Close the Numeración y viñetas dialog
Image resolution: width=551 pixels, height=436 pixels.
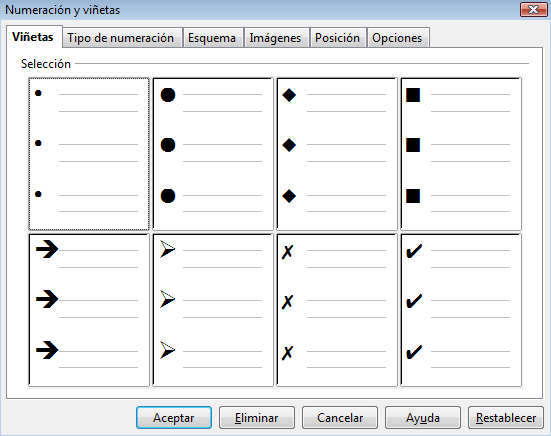(x=533, y=9)
